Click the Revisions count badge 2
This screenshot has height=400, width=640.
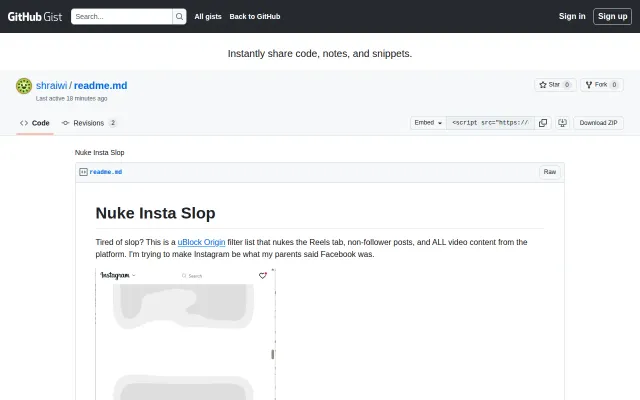[113, 123]
